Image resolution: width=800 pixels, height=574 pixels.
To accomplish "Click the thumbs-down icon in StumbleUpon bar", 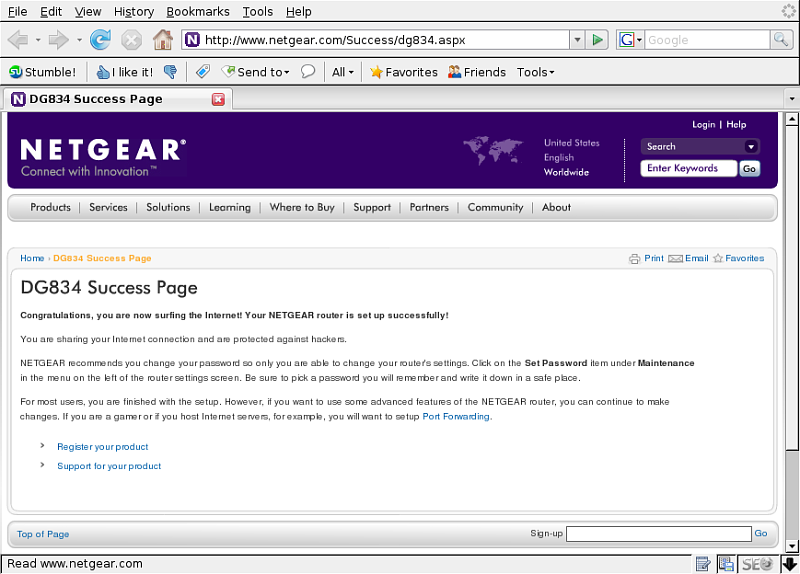I will (x=170, y=72).
